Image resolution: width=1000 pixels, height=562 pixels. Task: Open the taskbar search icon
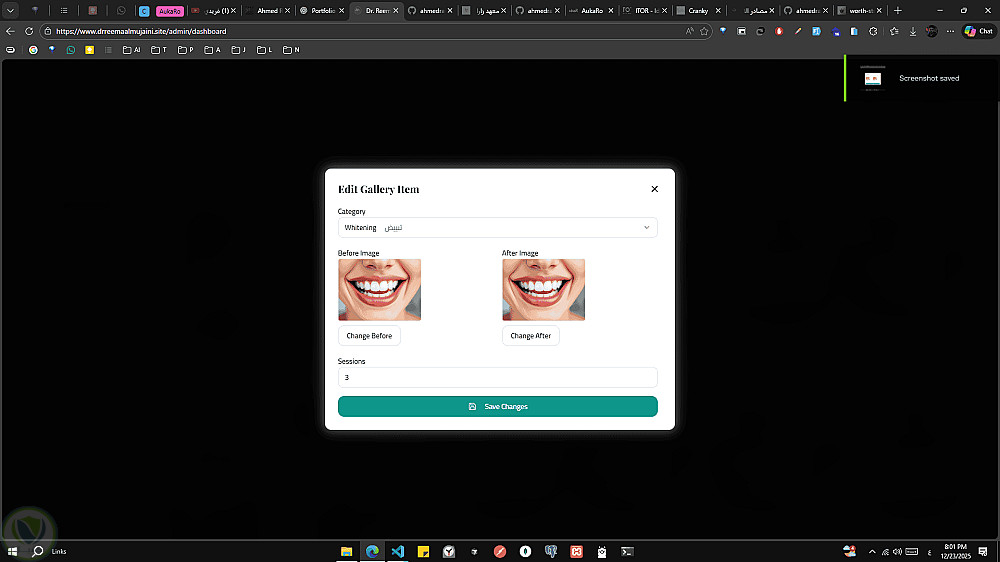pos(38,551)
